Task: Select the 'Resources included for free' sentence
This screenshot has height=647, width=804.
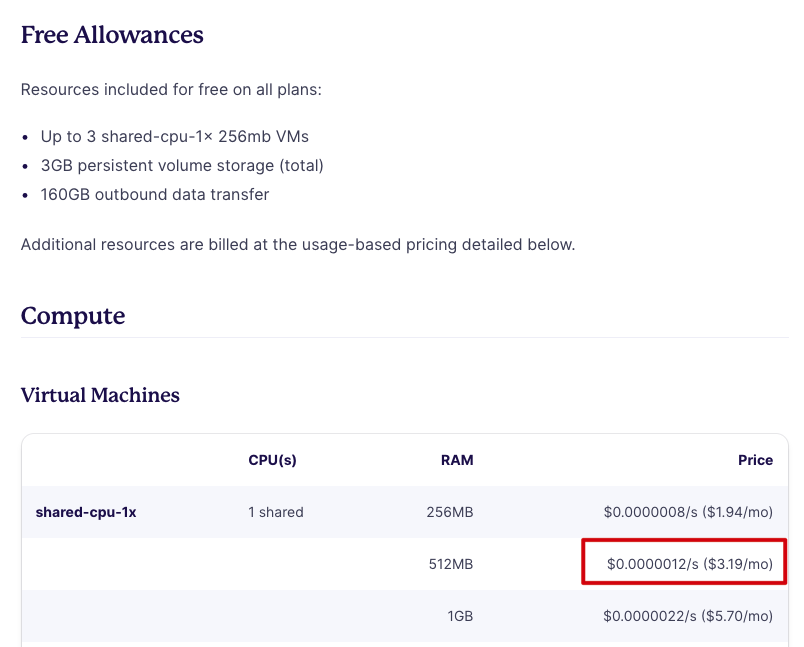Action: 171,90
